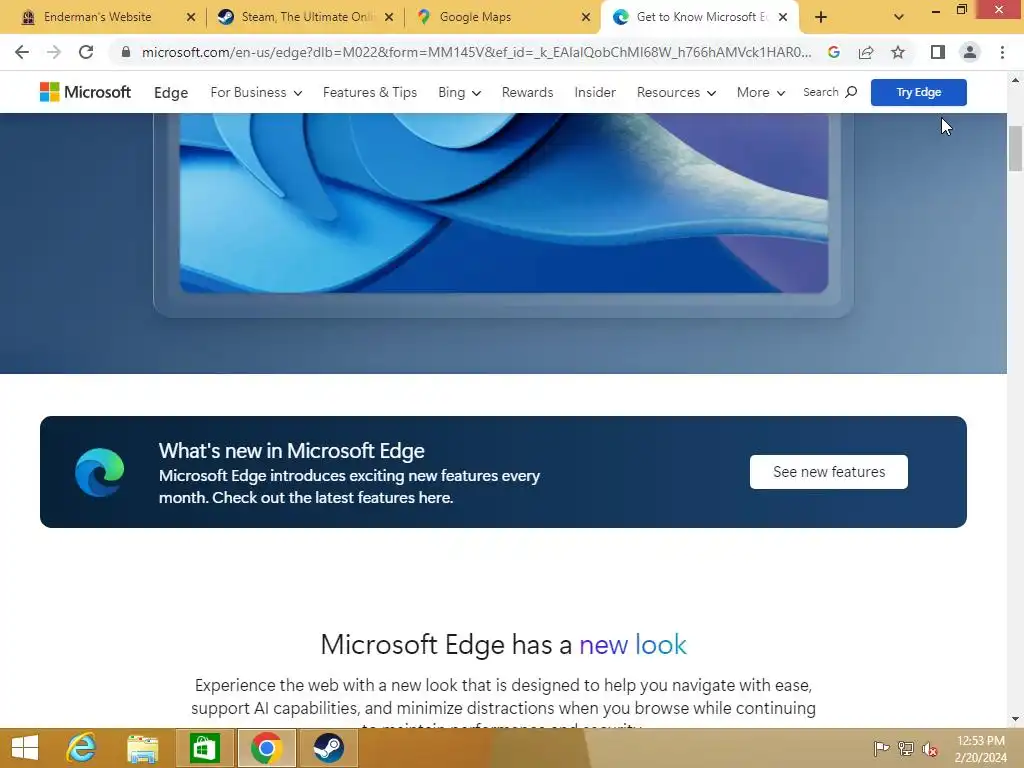Click the muted volume tray icon
This screenshot has height=768, width=1024.
(929, 749)
